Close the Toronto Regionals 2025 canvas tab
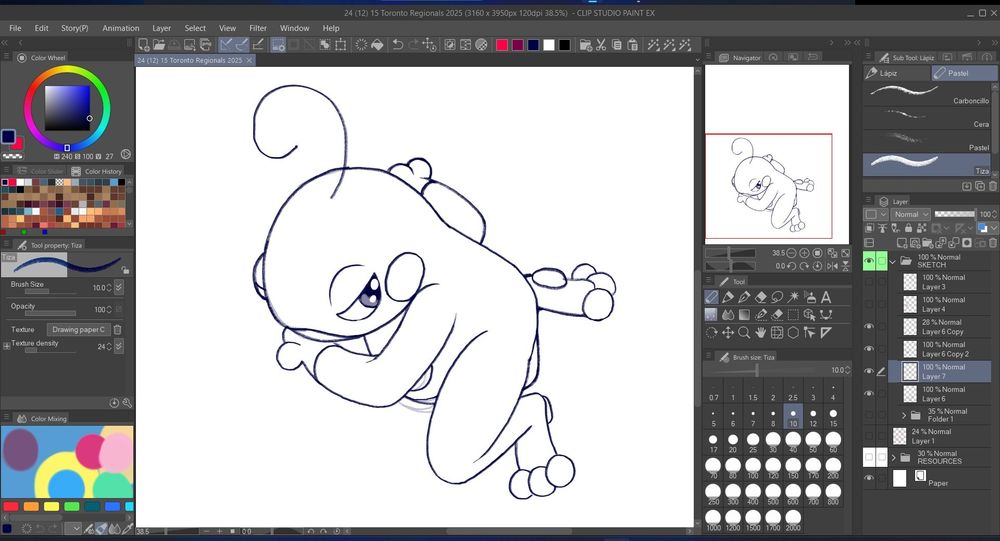This screenshot has width=1000, height=541. 249,60
